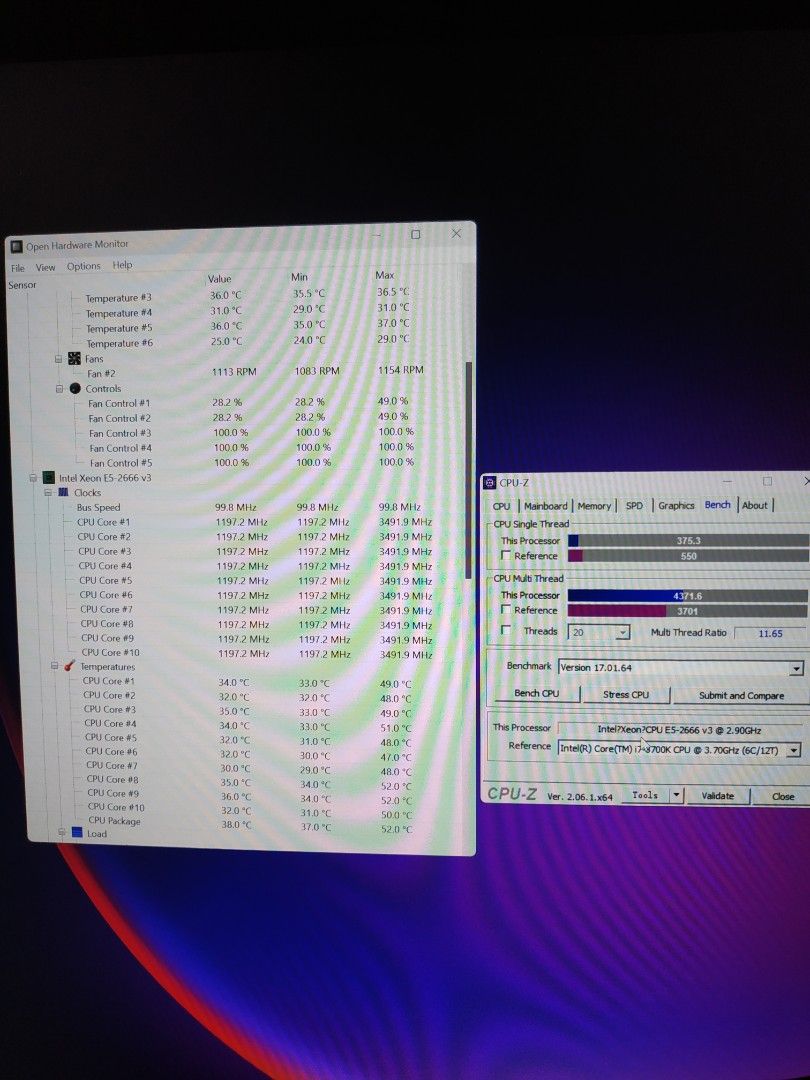
Task: Open the Benchmark version dropdown
Action: point(795,667)
